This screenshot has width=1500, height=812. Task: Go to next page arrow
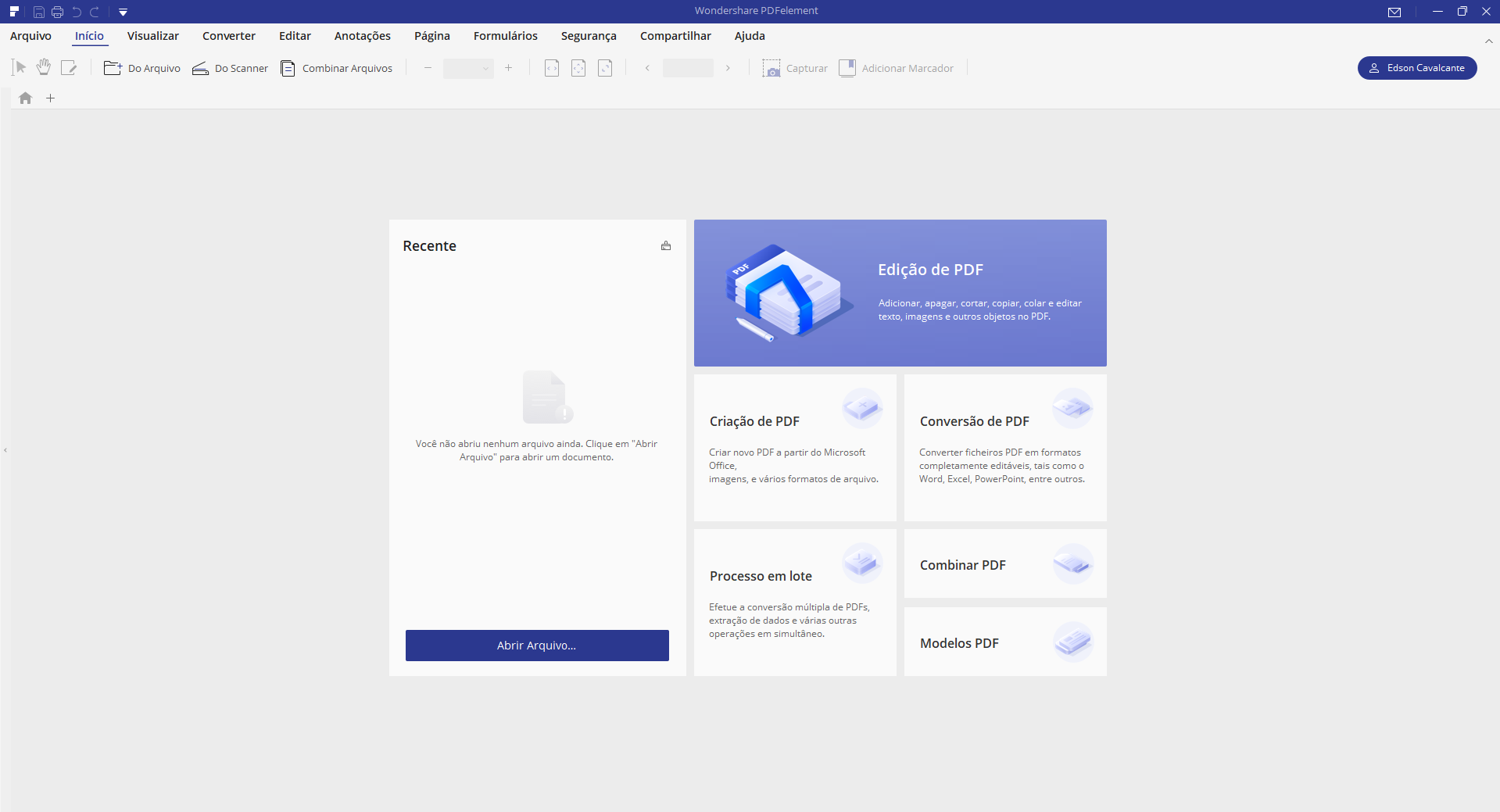click(728, 68)
